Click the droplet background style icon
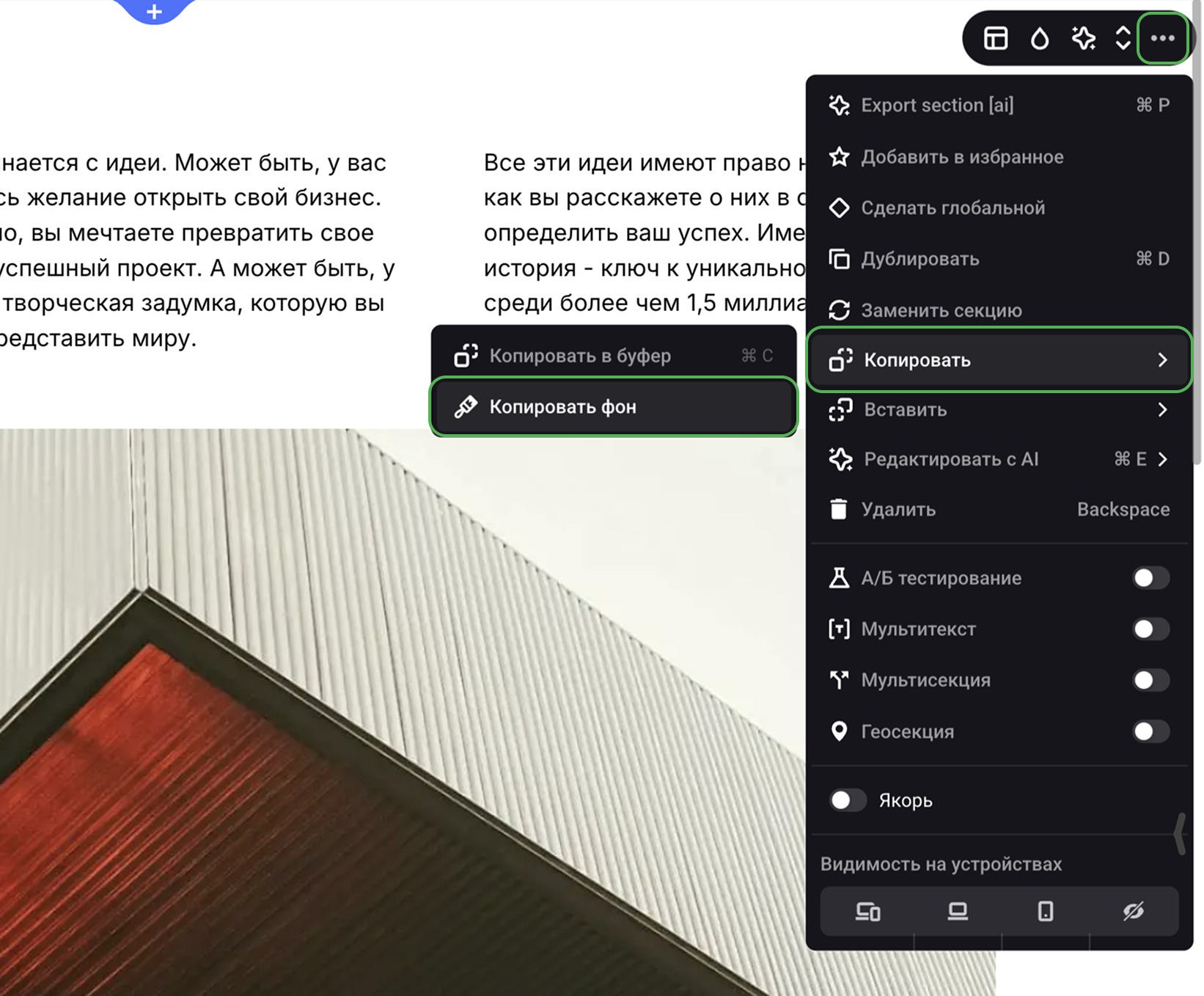1204x996 pixels. [x=1039, y=38]
